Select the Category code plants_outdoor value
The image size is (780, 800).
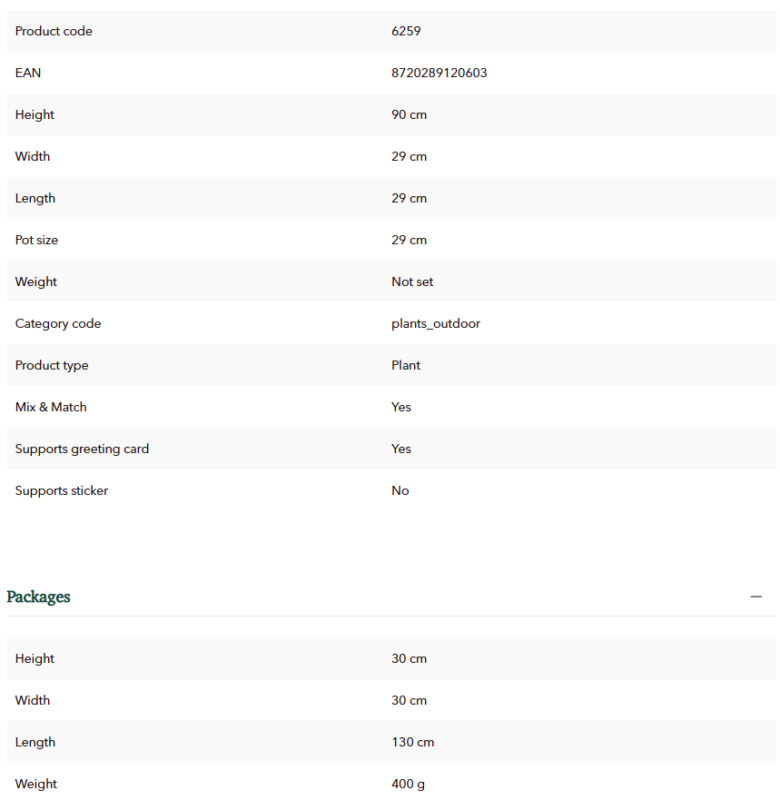435,324
